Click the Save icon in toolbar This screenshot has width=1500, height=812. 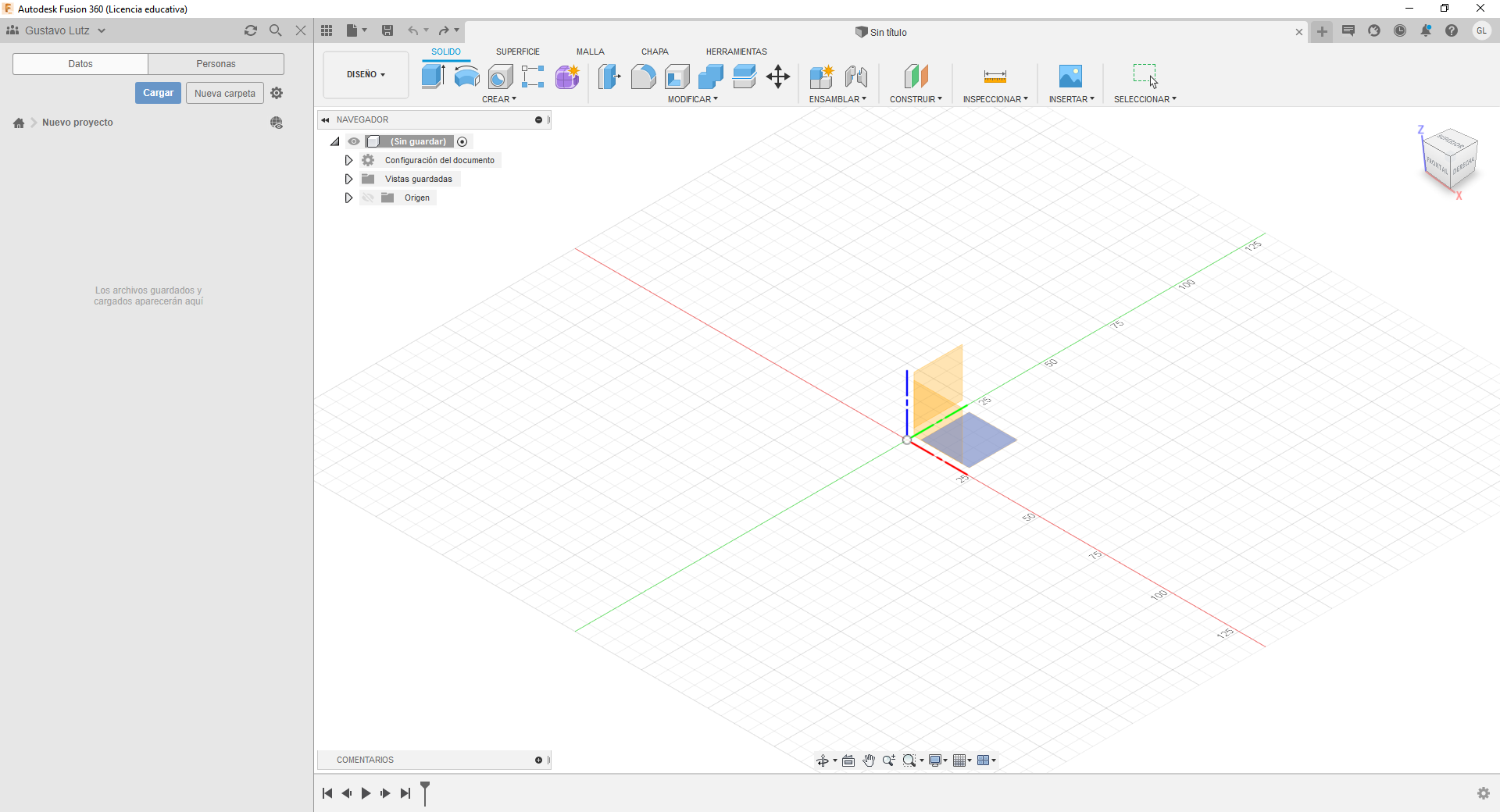tap(387, 30)
